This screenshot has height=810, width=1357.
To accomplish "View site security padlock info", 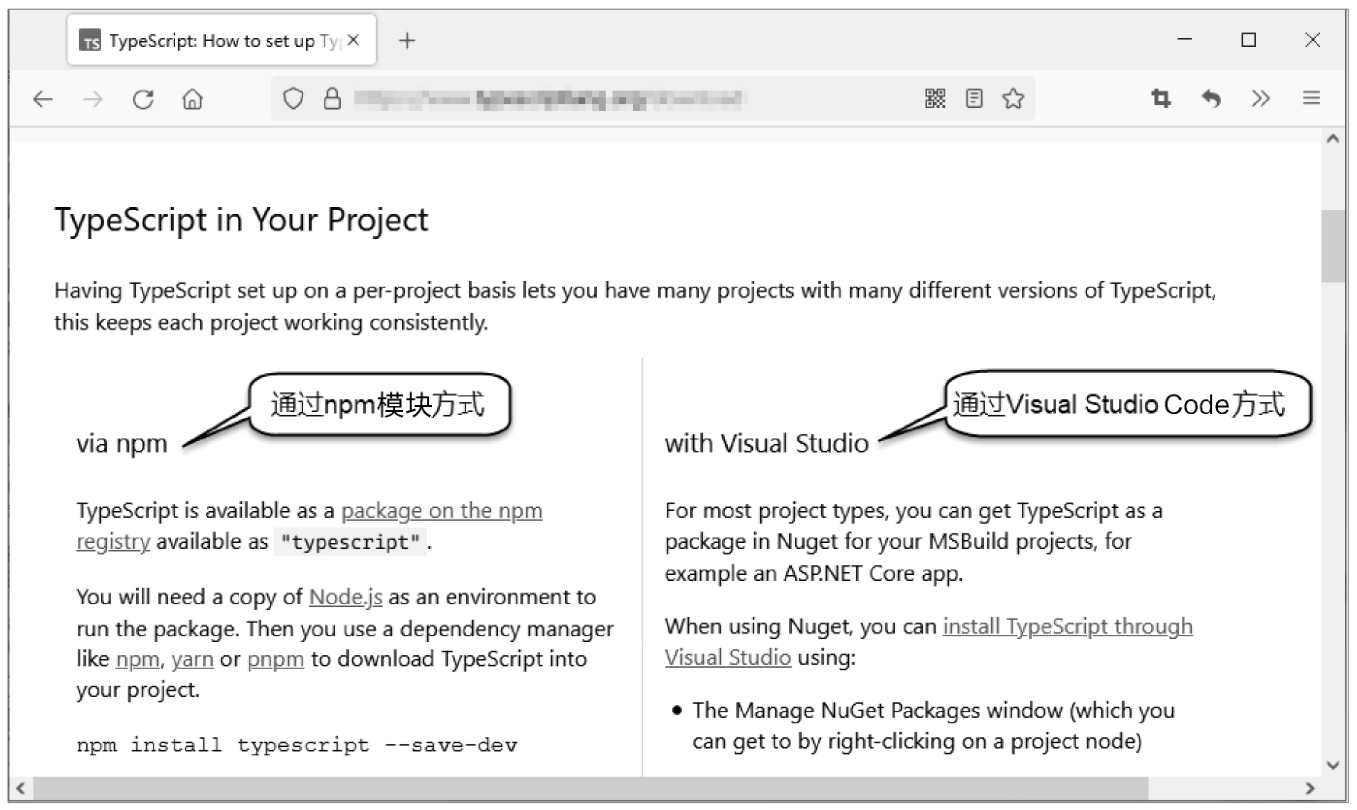I will [331, 98].
